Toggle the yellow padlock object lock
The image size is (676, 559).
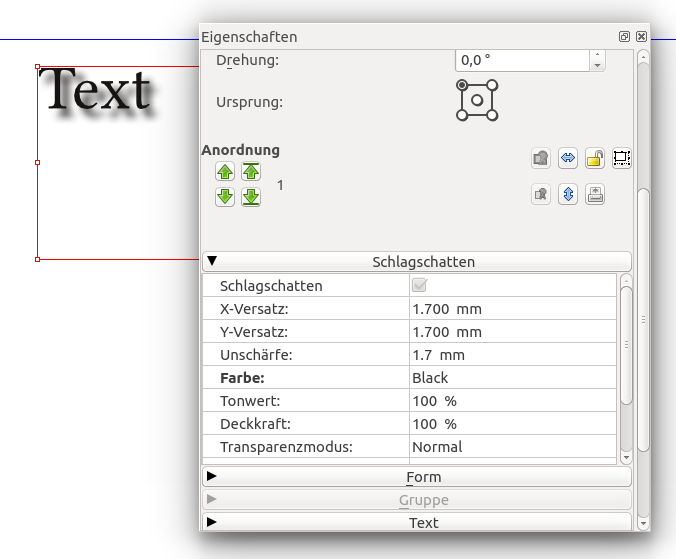click(x=594, y=158)
